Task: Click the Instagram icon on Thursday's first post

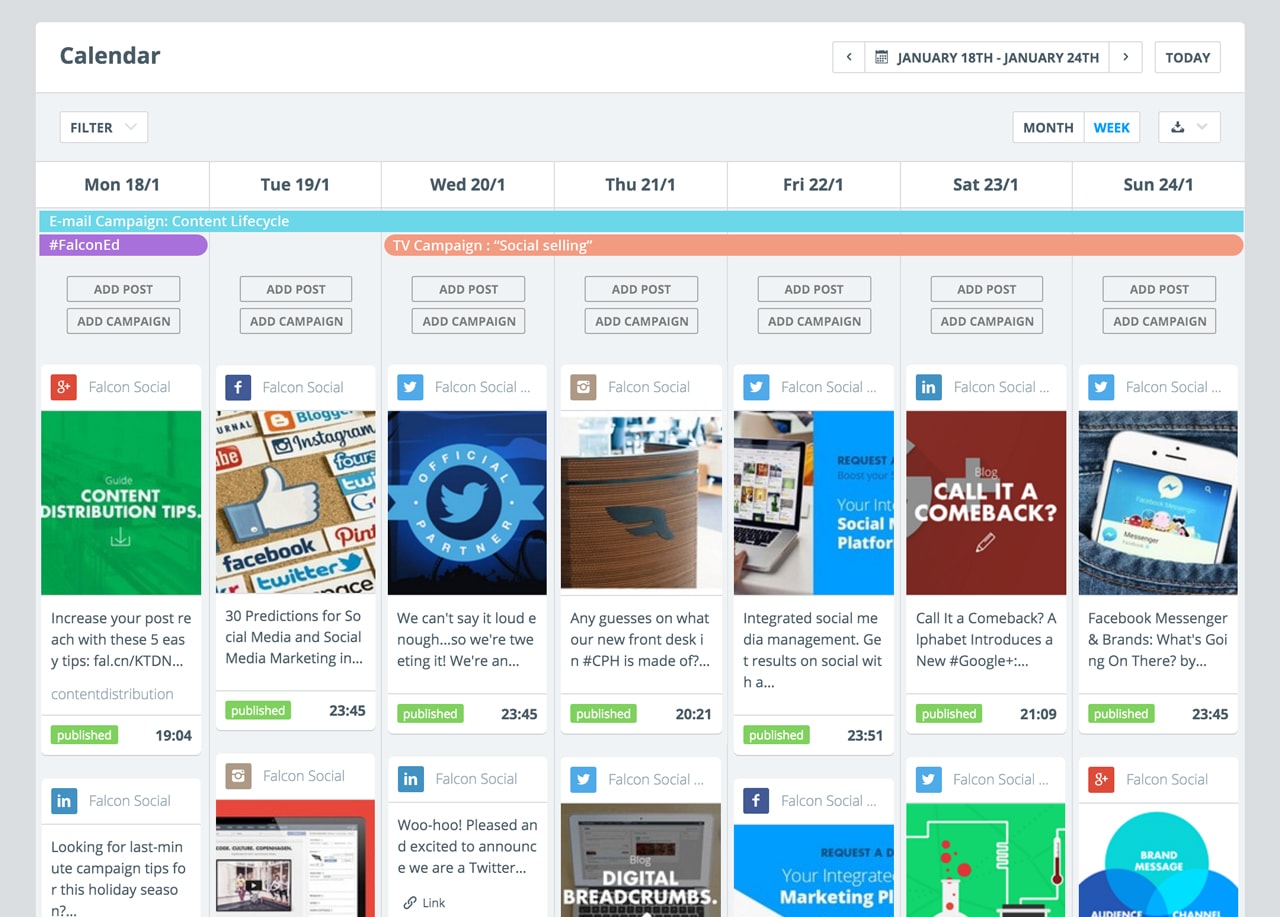Action: [x=583, y=387]
